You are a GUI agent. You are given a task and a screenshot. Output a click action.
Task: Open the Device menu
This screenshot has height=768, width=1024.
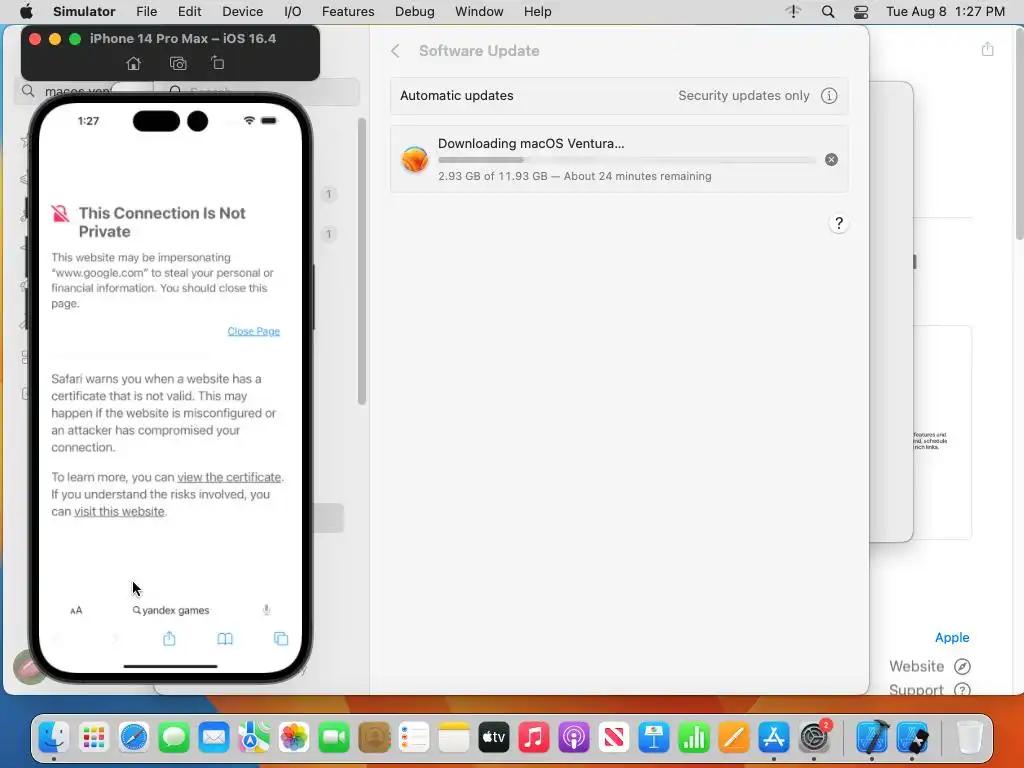pyautogui.click(x=242, y=12)
